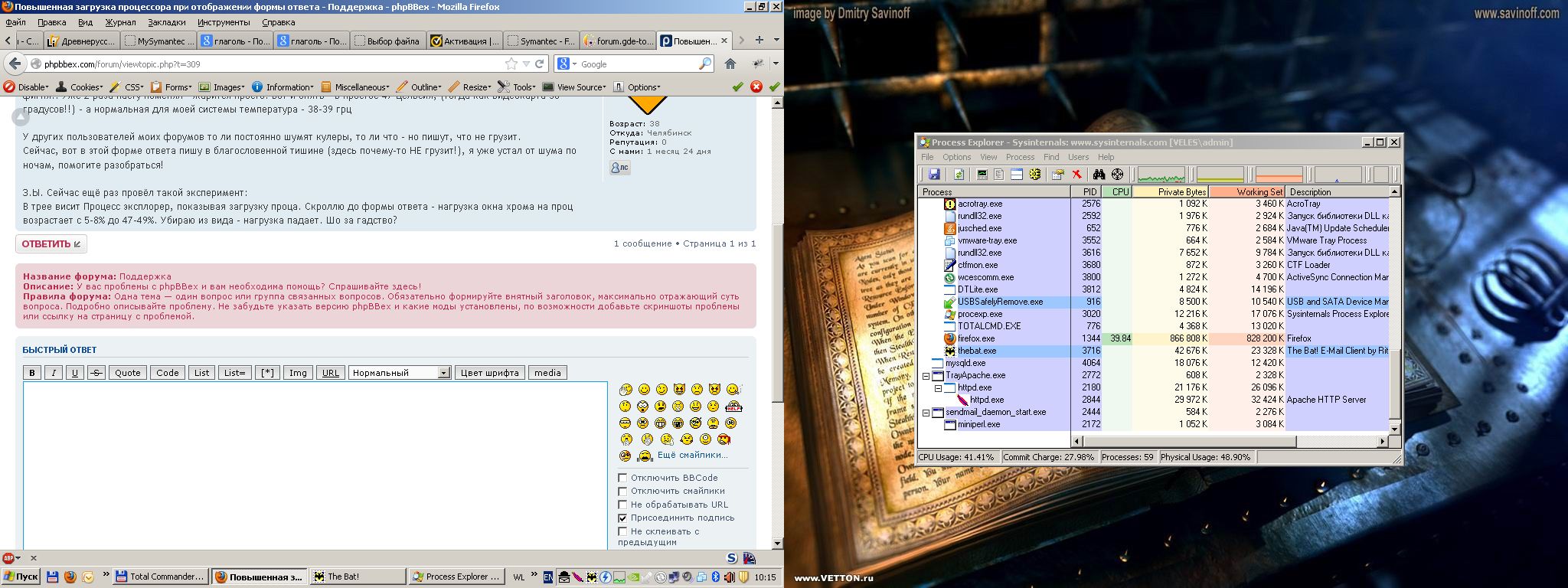Click the Adblock Plus ABP icon
This screenshot has width=1568, height=588.
click(x=8, y=558)
